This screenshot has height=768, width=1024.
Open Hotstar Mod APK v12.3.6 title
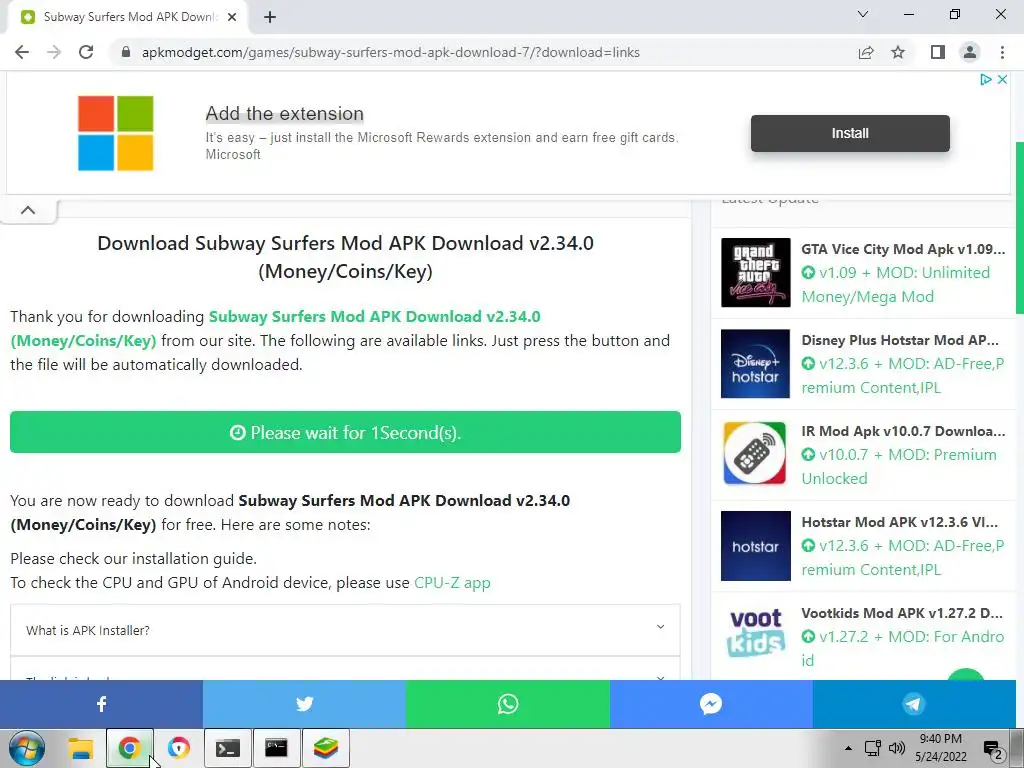coord(900,522)
